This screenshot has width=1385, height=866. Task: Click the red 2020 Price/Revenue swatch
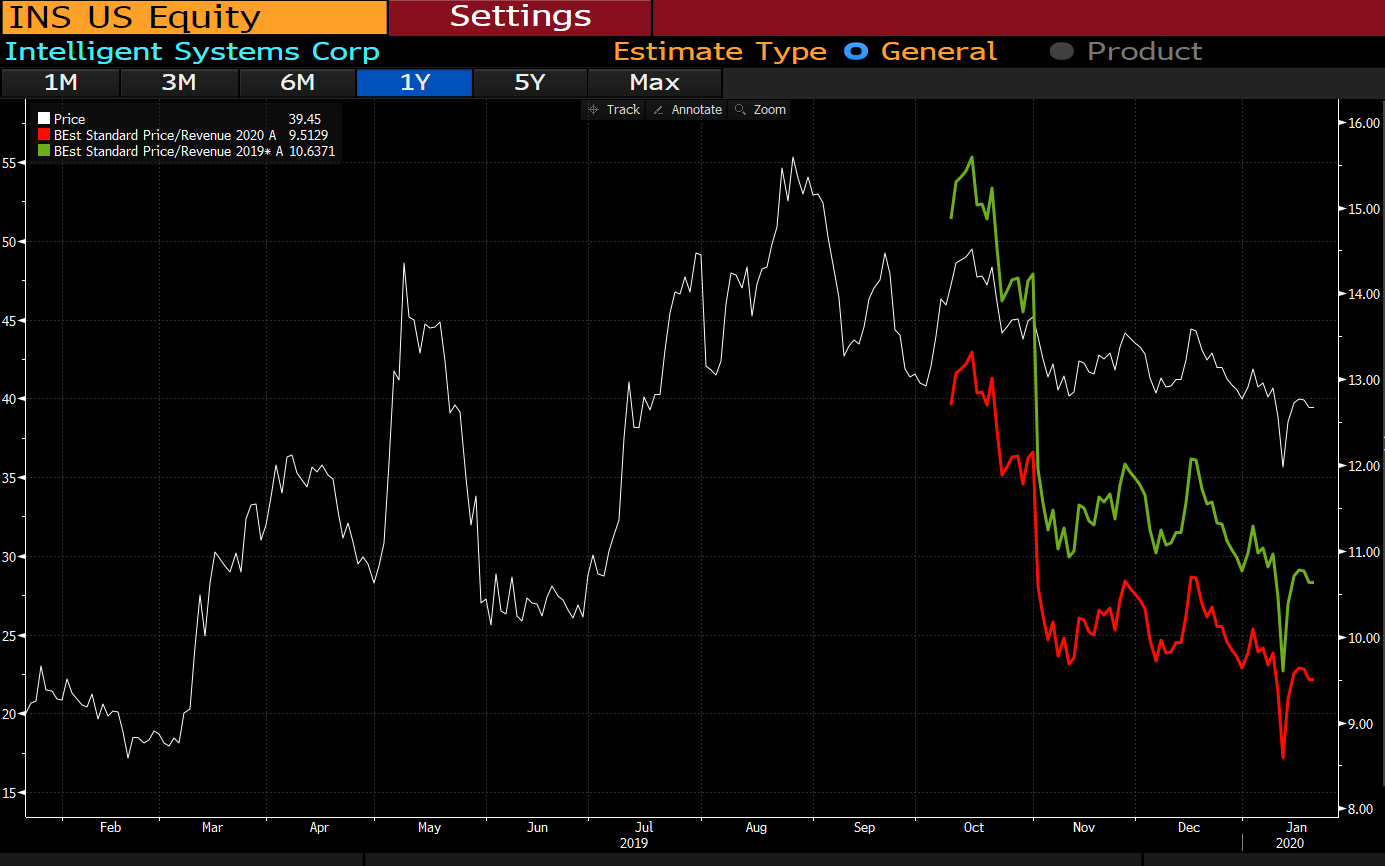[43, 135]
